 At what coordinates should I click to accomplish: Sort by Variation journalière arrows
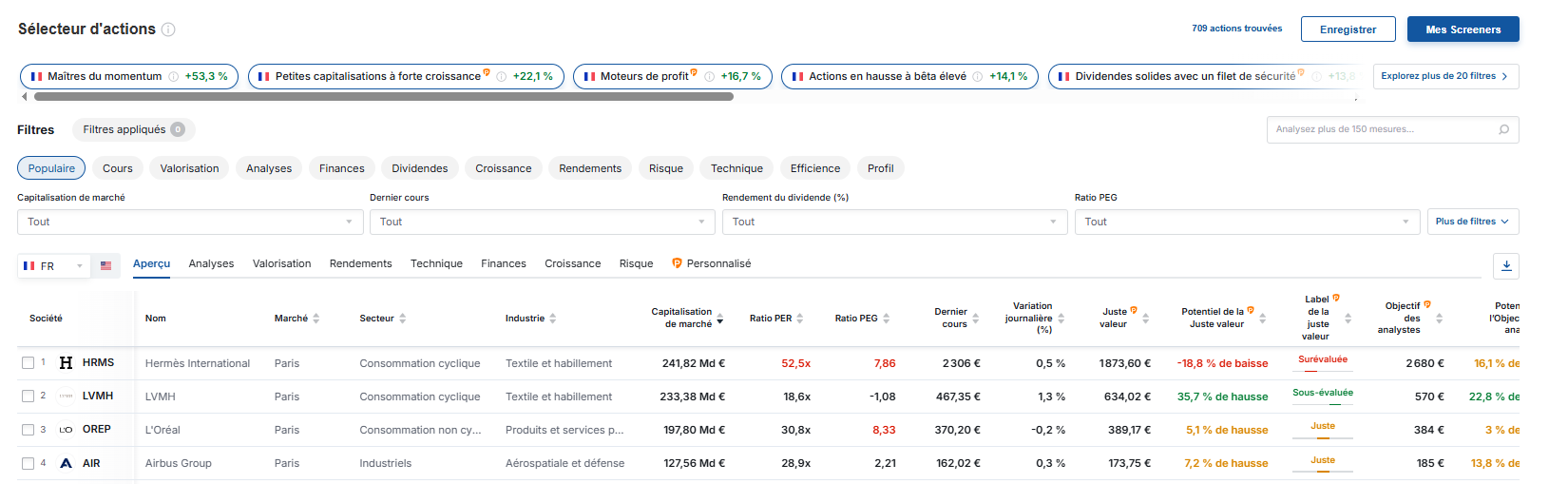click(x=1061, y=319)
